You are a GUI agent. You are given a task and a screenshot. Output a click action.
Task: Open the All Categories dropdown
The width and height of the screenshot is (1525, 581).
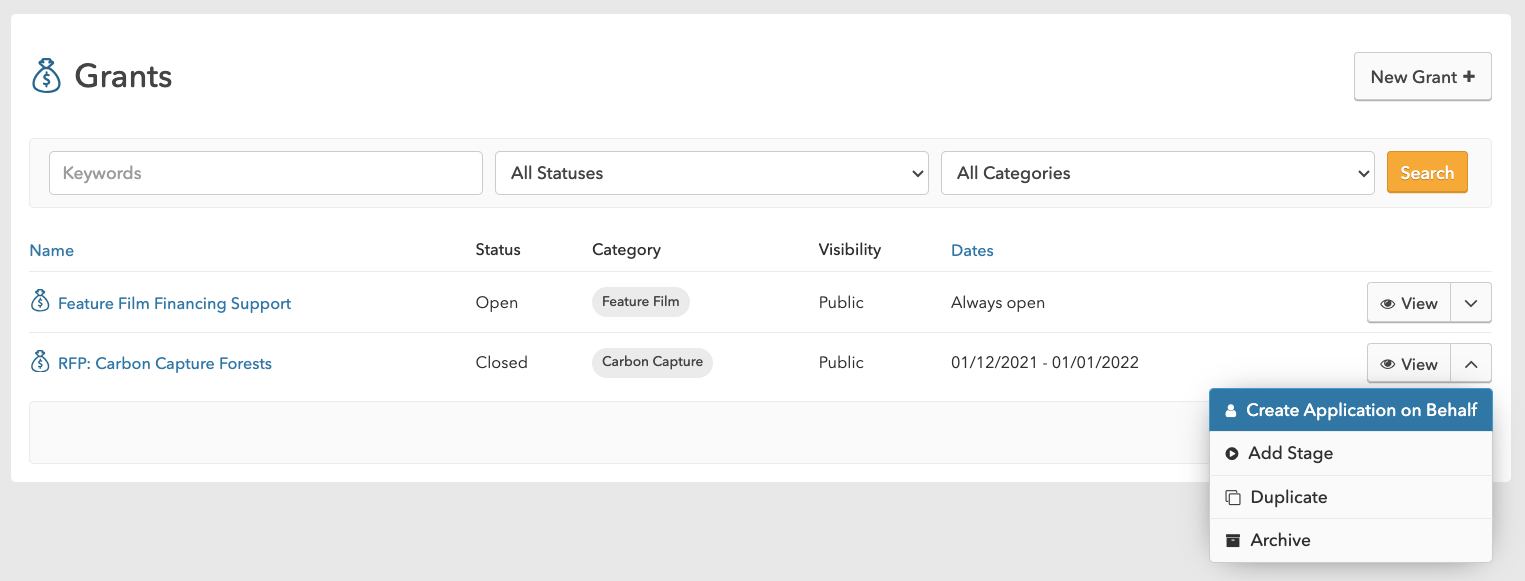(1158, 173)
